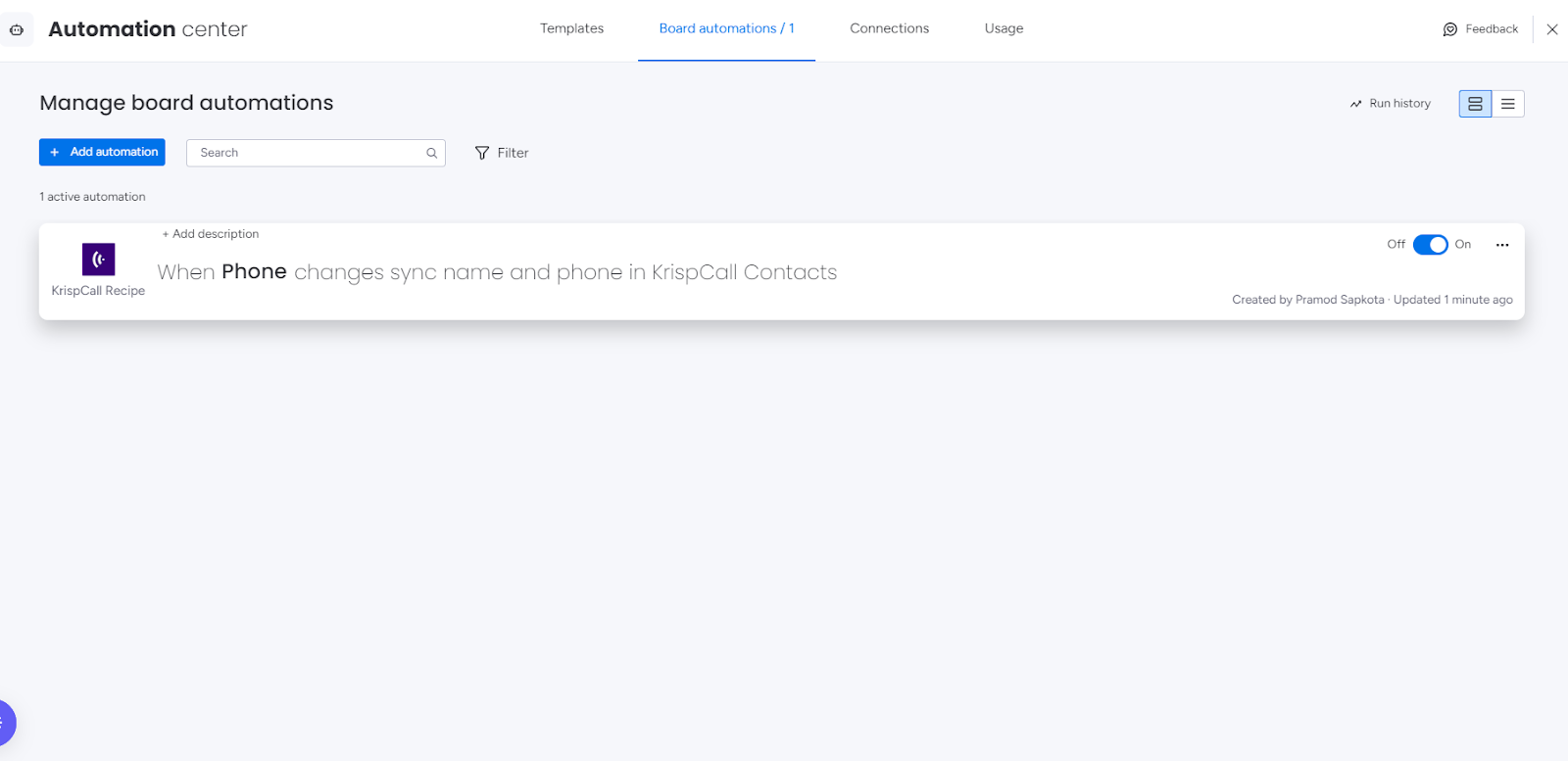Click the KrispCall Recipe logo icon

98,260
